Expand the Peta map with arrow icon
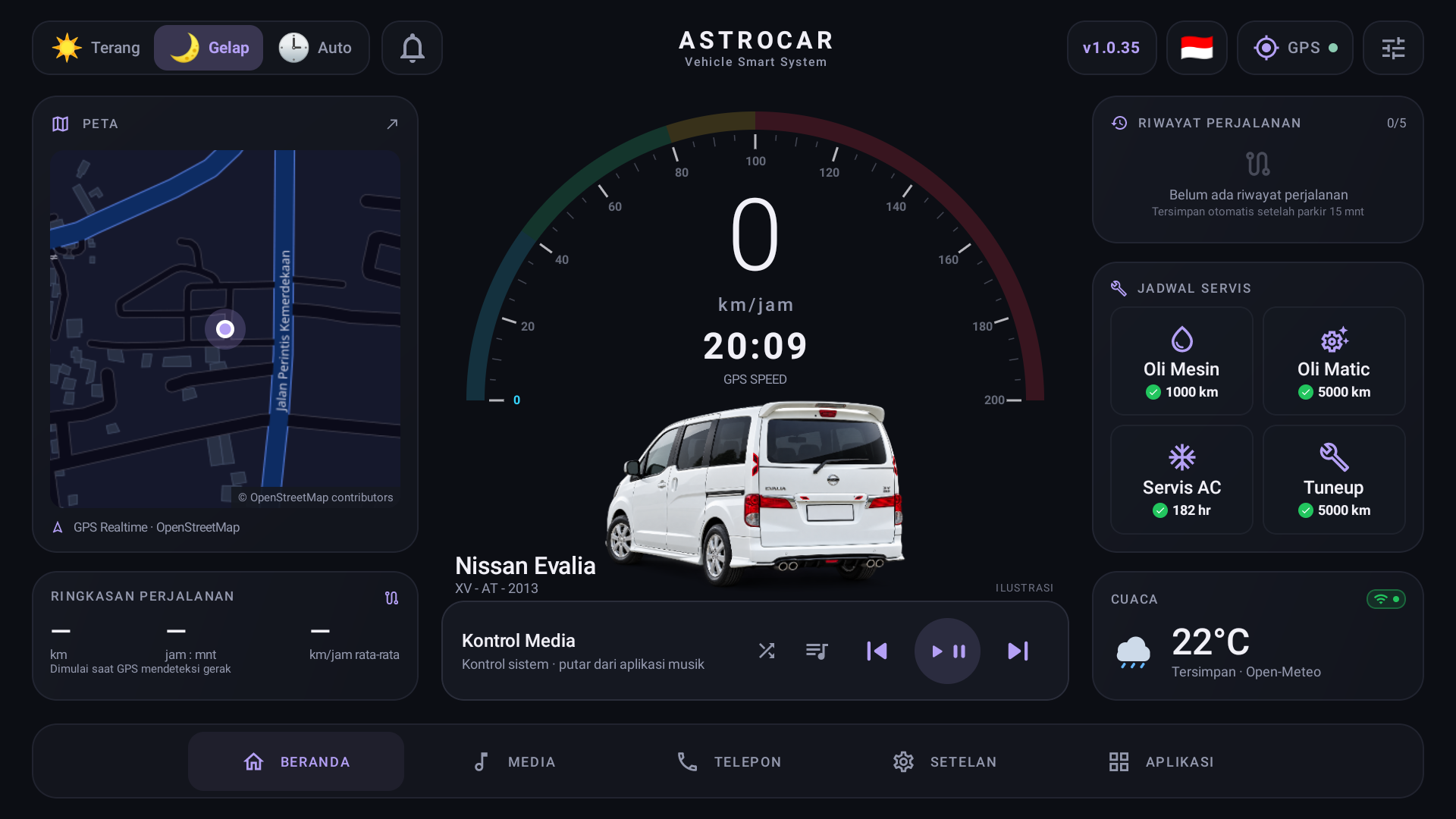Viewport: 1456px width, 819px height. coord(392,124)
